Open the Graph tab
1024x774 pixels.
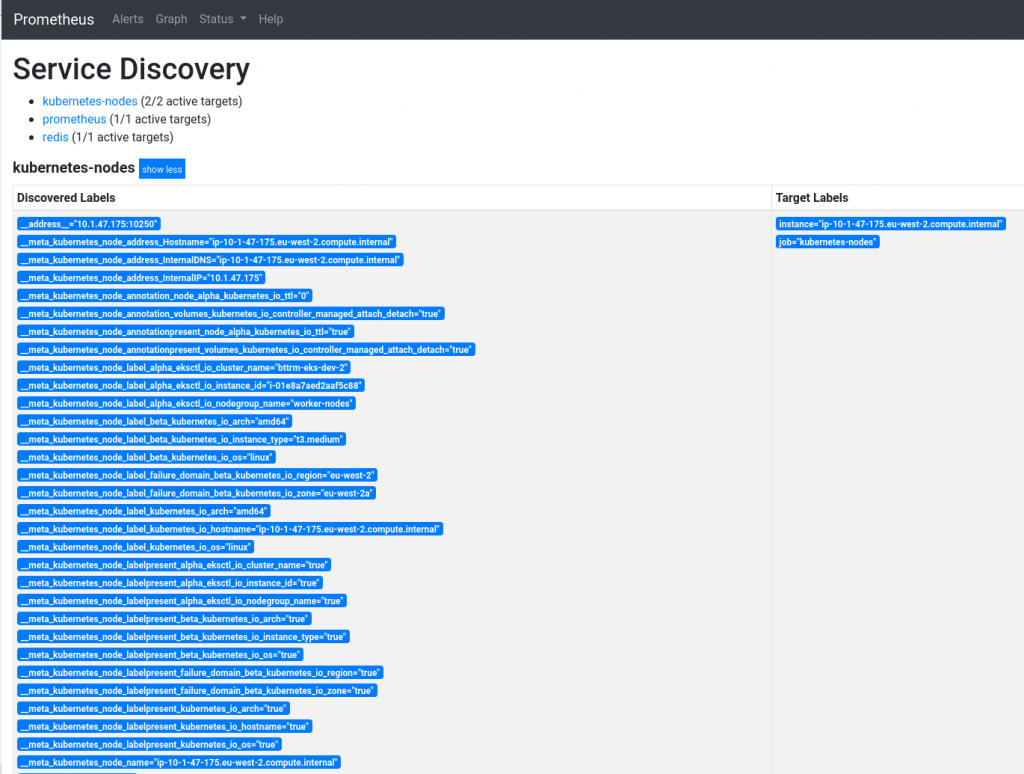[x=171, y=19]
